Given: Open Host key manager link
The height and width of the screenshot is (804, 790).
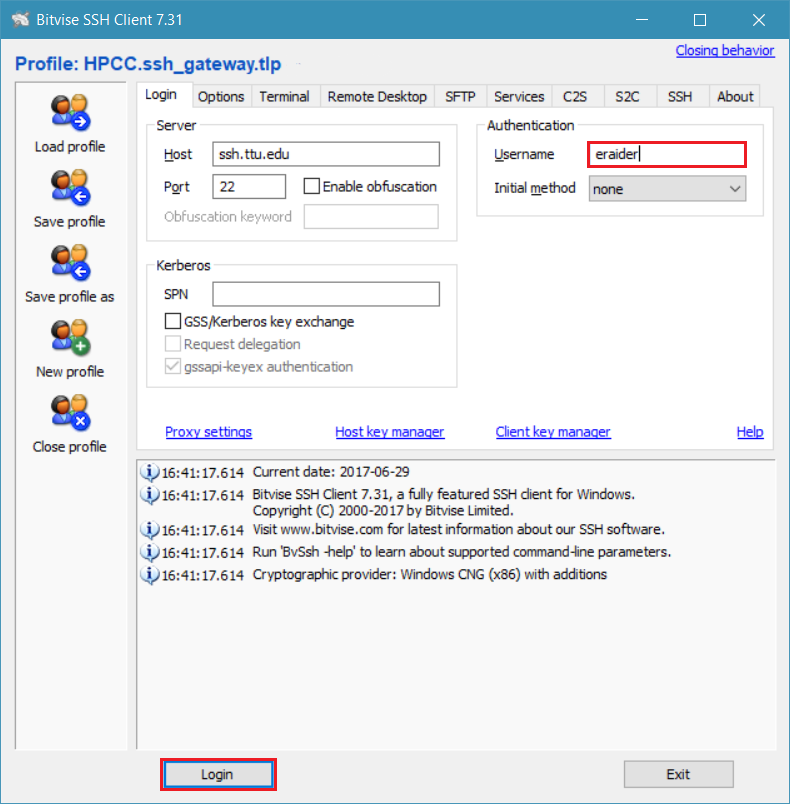Looking at the screenshot, I should (390, 432).
